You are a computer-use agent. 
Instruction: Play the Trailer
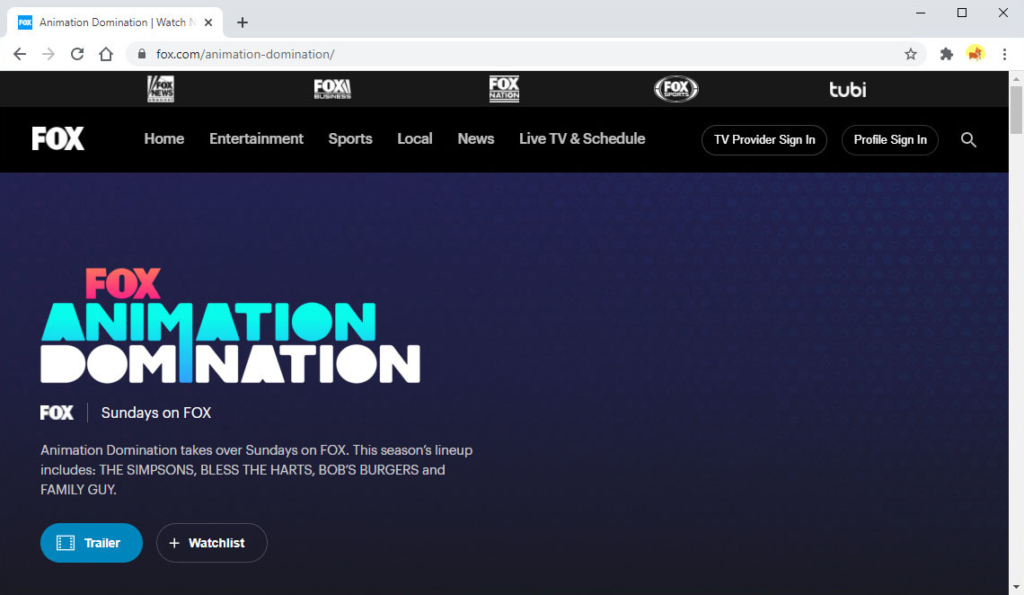tap(91, 543)
